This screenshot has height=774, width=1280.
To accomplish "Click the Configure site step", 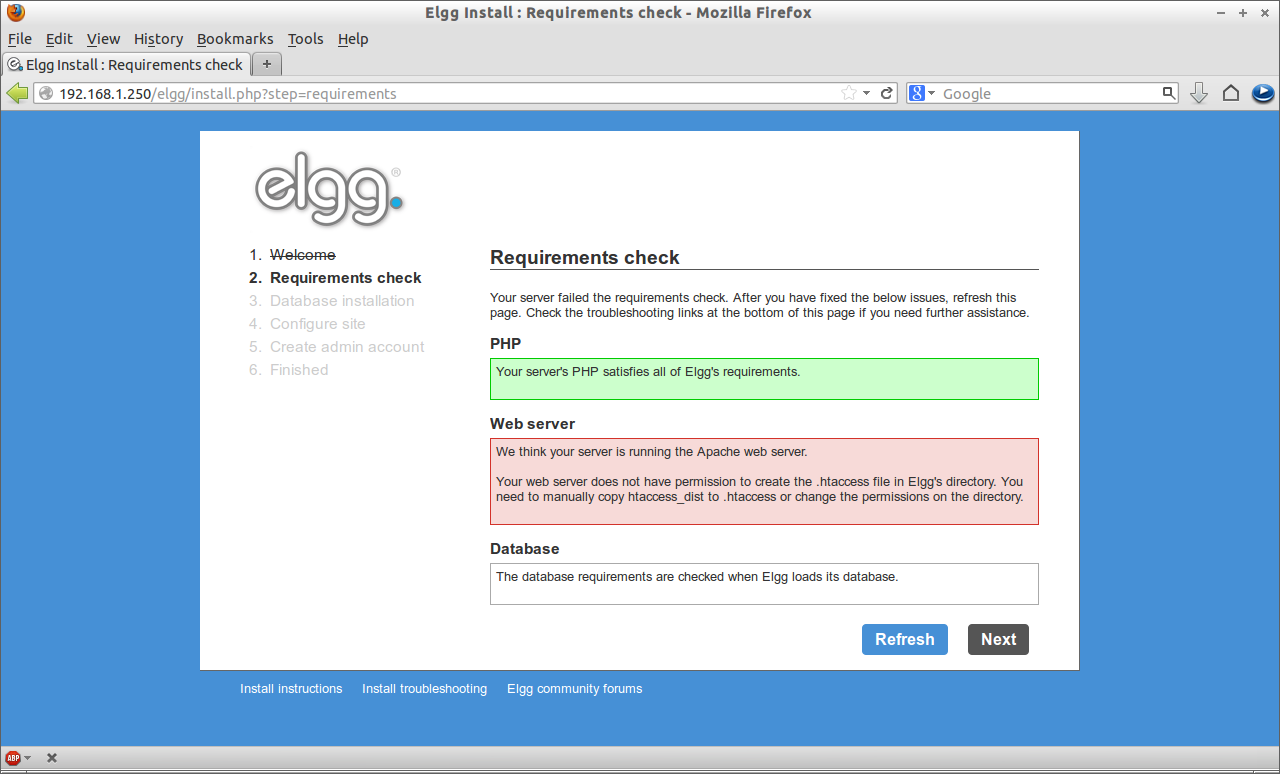I will 318,324.
